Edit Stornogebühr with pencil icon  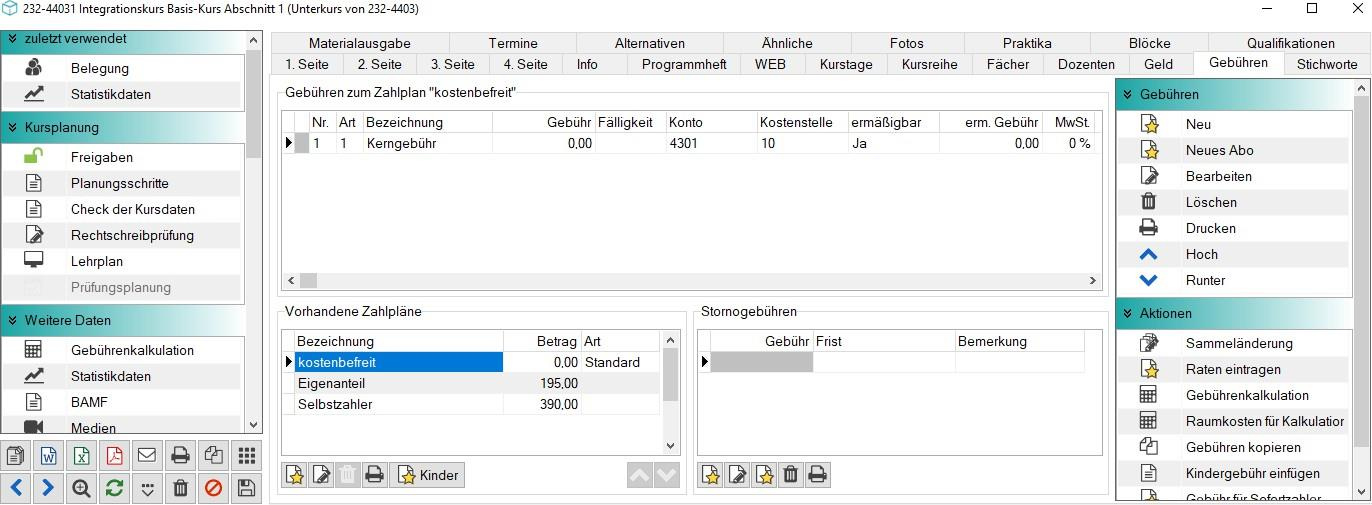pyautogui.click(x=737, y=475)
